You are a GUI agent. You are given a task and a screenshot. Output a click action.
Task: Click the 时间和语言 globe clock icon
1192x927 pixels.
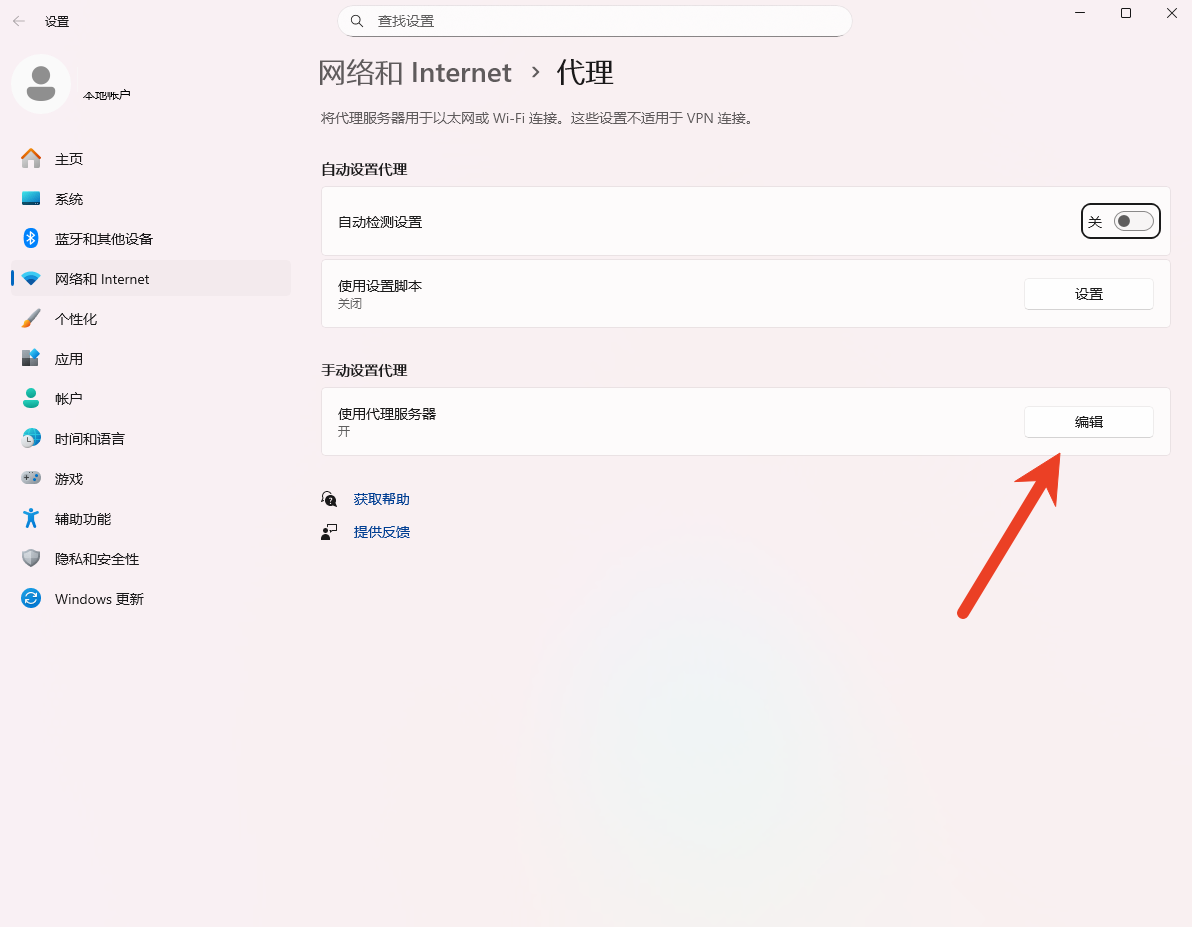point(31,439)
